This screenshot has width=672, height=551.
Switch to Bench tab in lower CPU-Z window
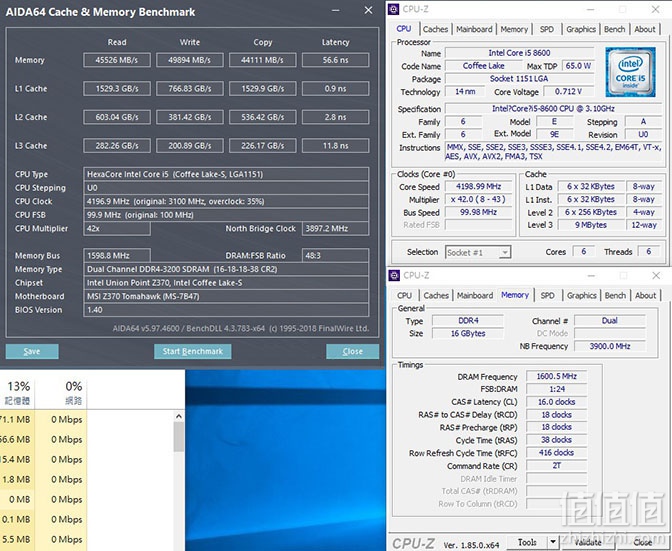point(615,295)
